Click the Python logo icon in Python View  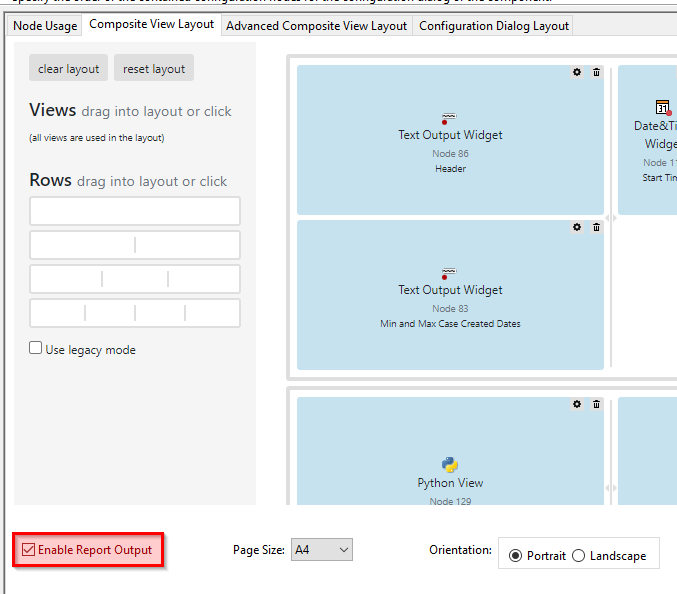(x=449, y=464)
